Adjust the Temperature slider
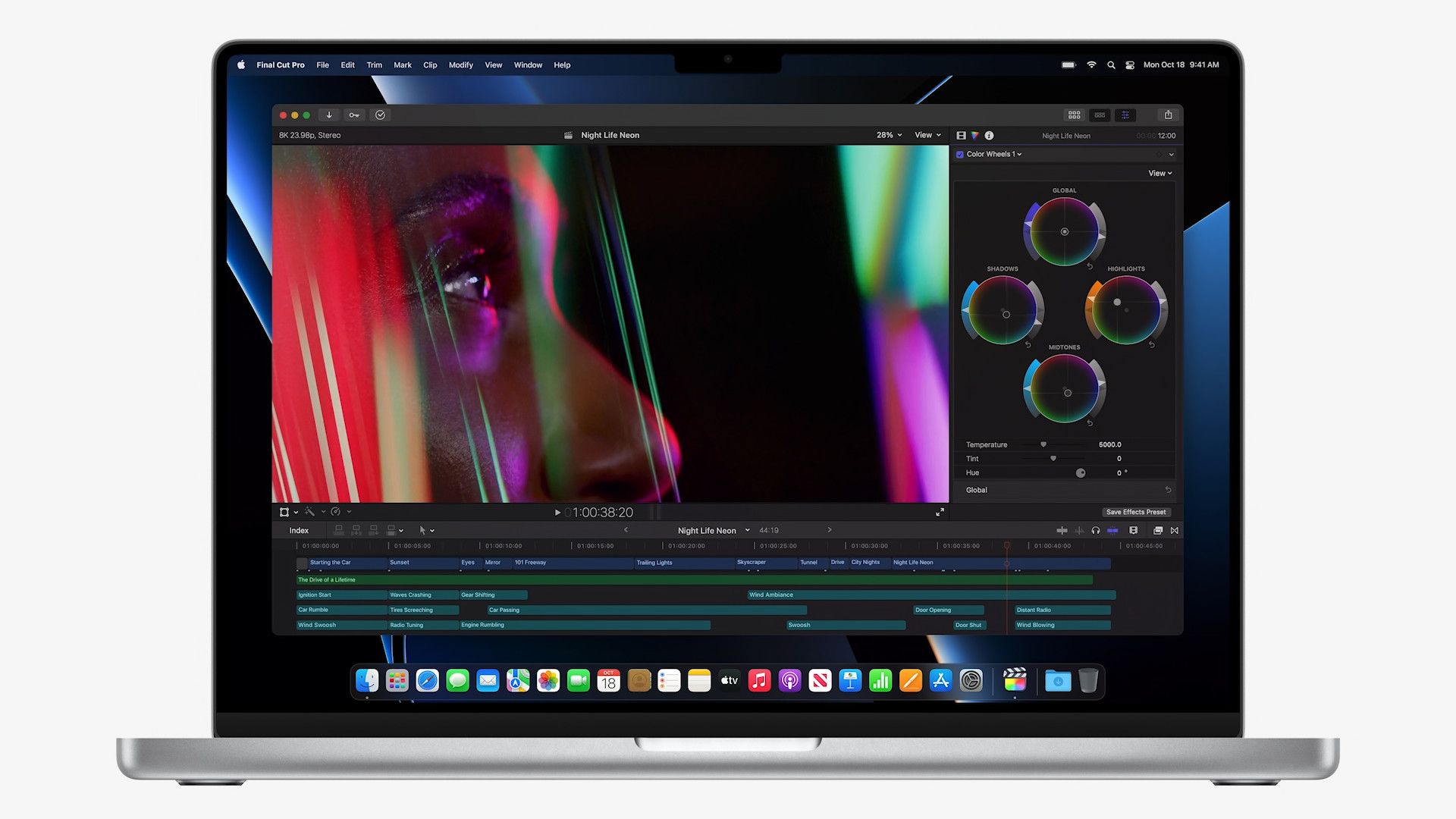This screenshot has height=819, width=1456. [x=1043, y=444]
